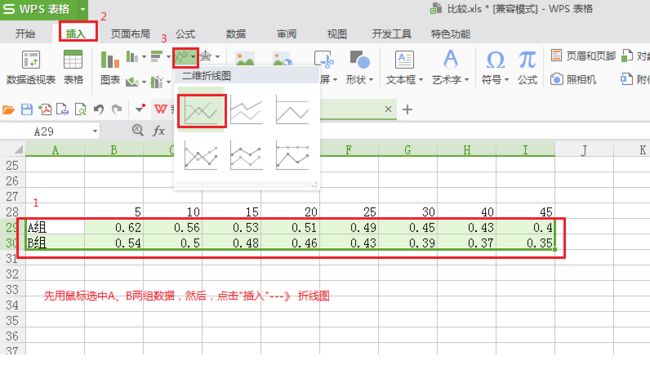
Task: Switch to the 公式 tab
Action: (185, 34)
